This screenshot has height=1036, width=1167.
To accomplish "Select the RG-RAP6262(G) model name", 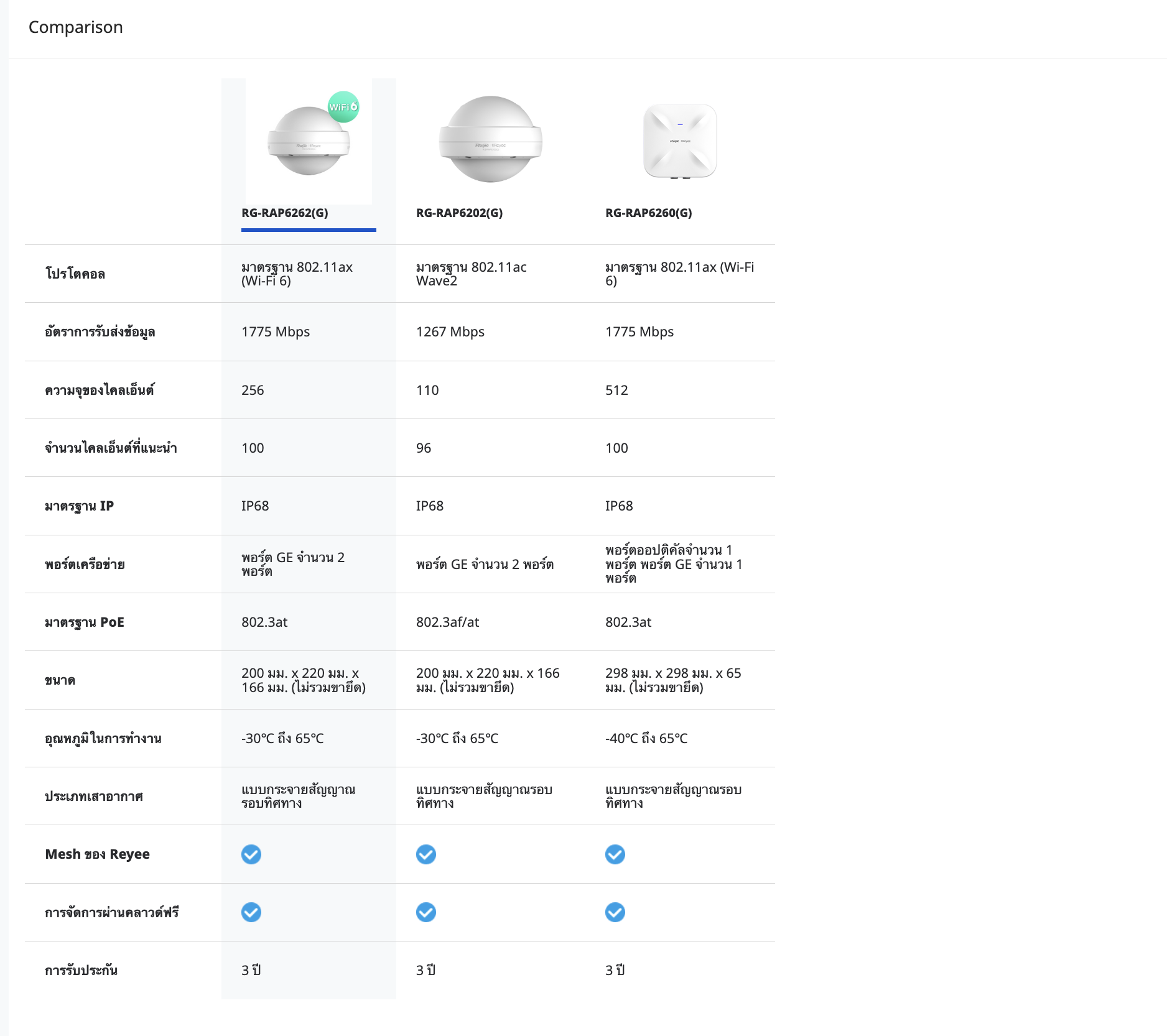I will coord(285,213).
